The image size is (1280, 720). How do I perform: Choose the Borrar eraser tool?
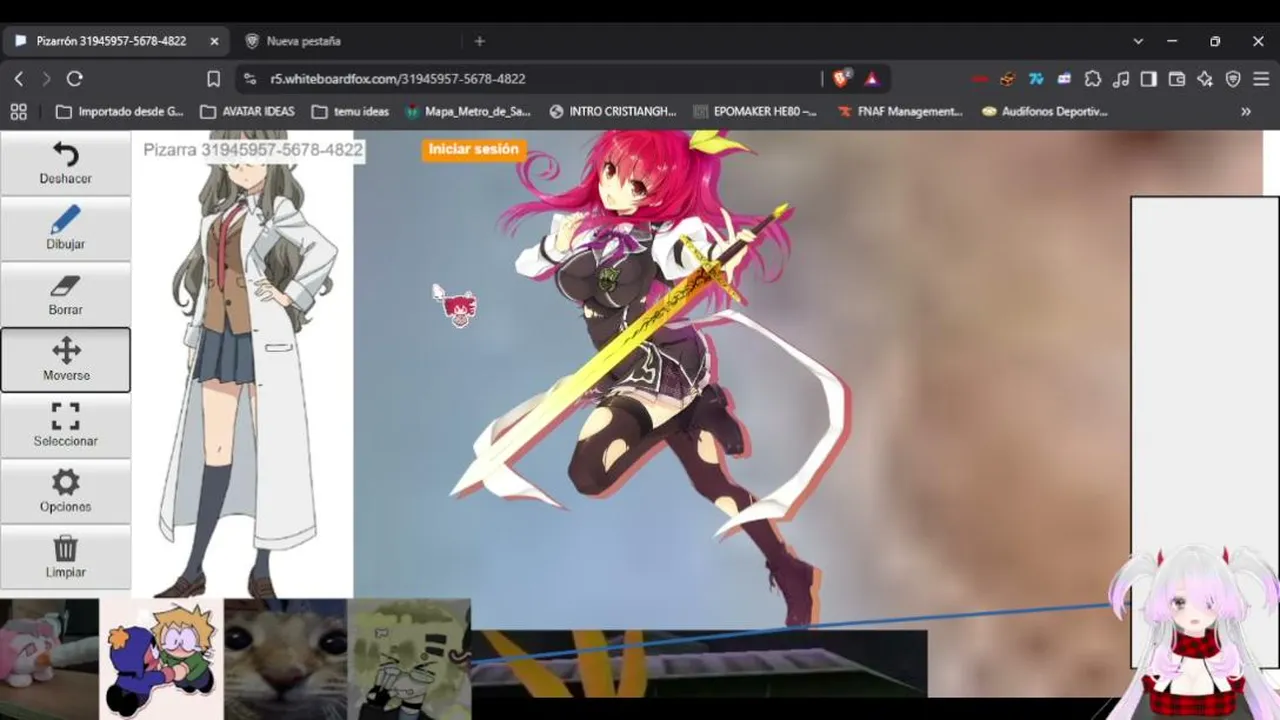65,294
